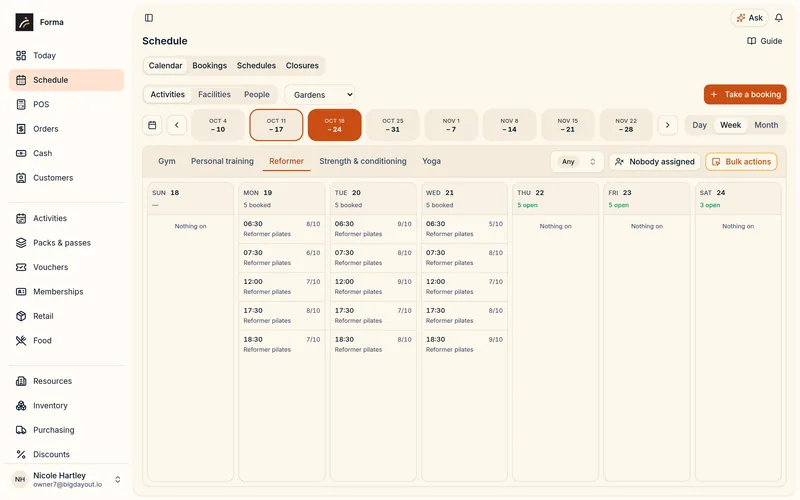
Task: Open the notifications bell
Action: point(779,18)
